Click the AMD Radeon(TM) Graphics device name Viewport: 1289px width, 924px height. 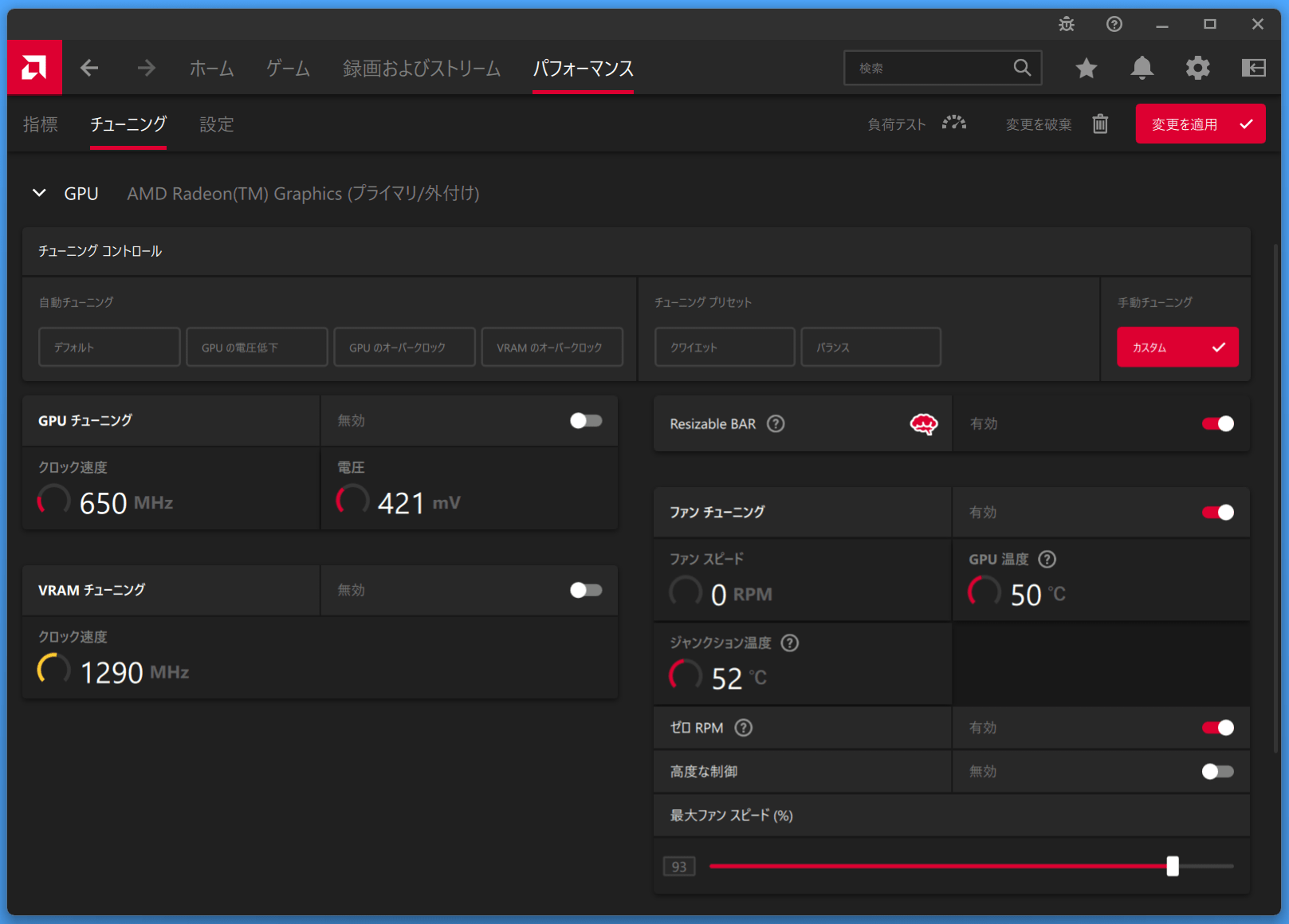pyautogui.click(x=303, y=194)
